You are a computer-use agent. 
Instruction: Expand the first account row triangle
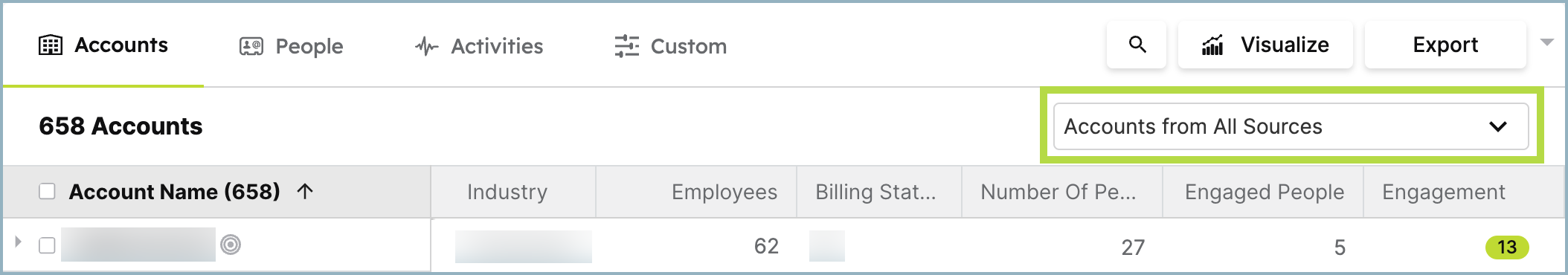click(x=19, y=242)
